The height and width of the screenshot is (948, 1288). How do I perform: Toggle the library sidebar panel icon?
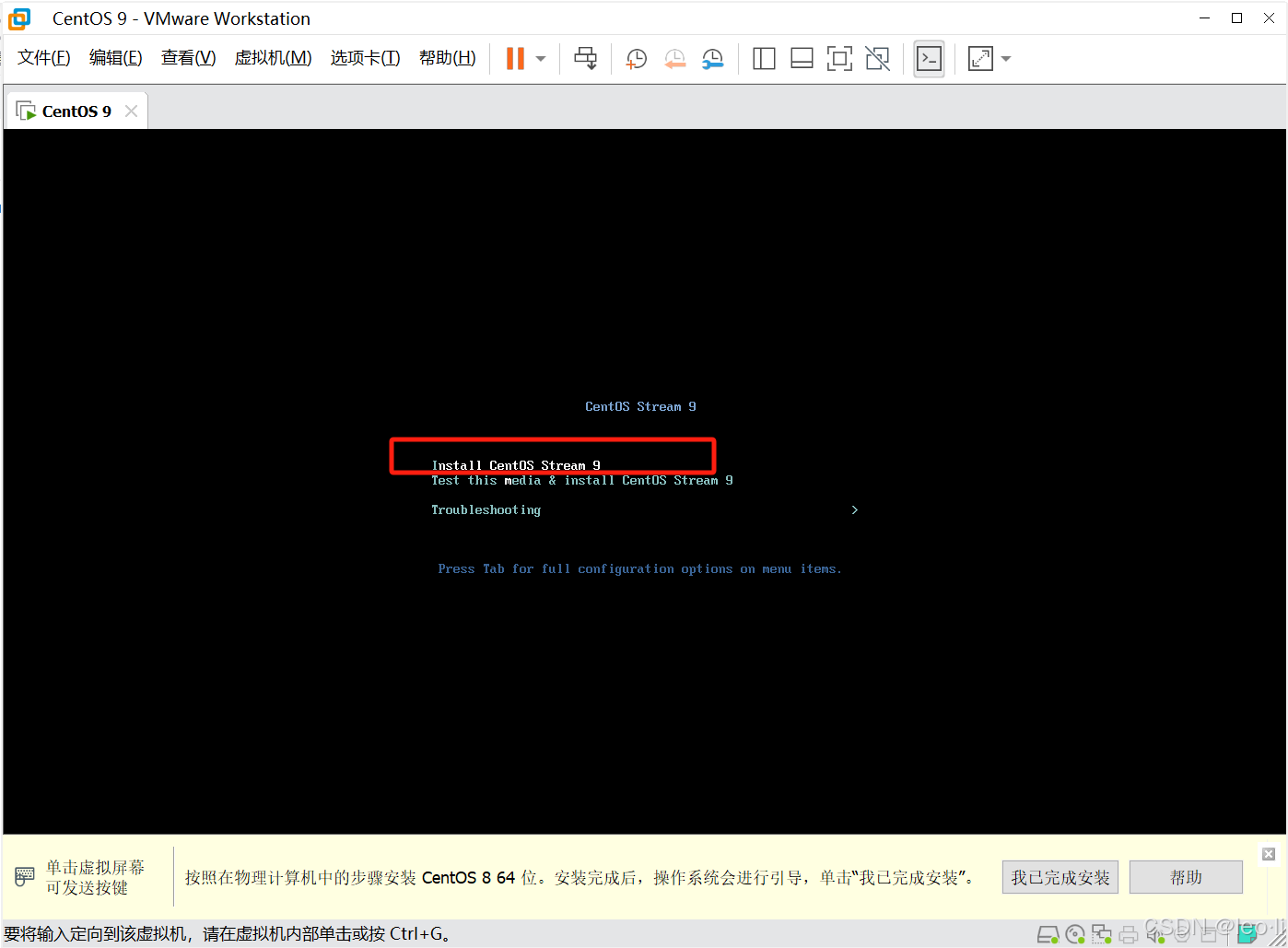click(x=764, y=59)
